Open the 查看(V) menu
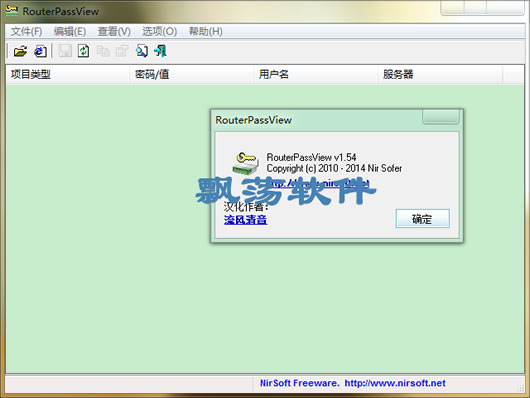This screenshot has width=530, height=398. pos(114,31)
